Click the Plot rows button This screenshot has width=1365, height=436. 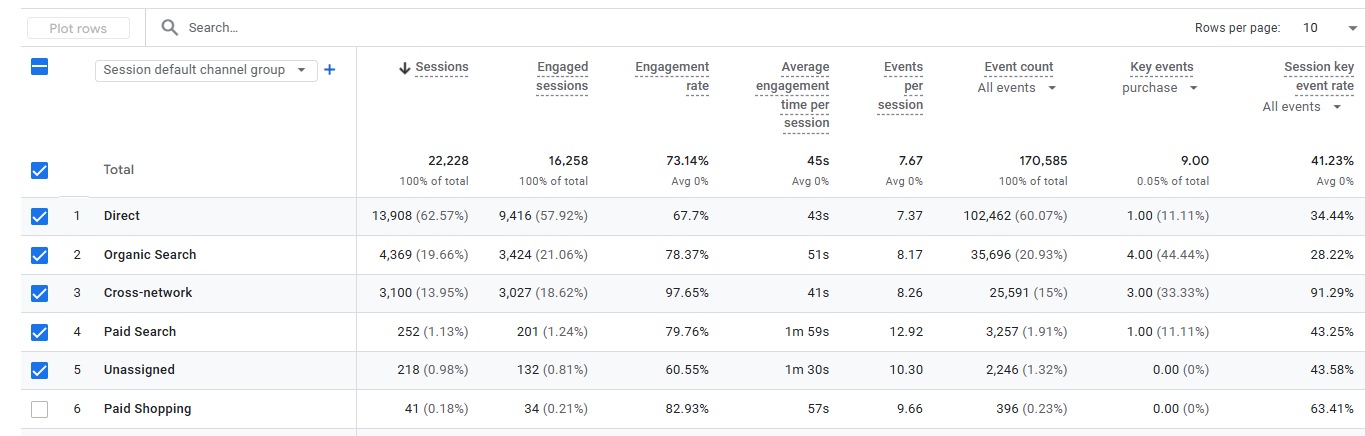pos(78,29)
